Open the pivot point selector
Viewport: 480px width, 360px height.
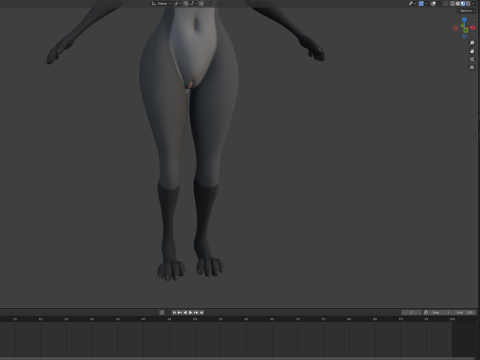[x=177, y=3]
